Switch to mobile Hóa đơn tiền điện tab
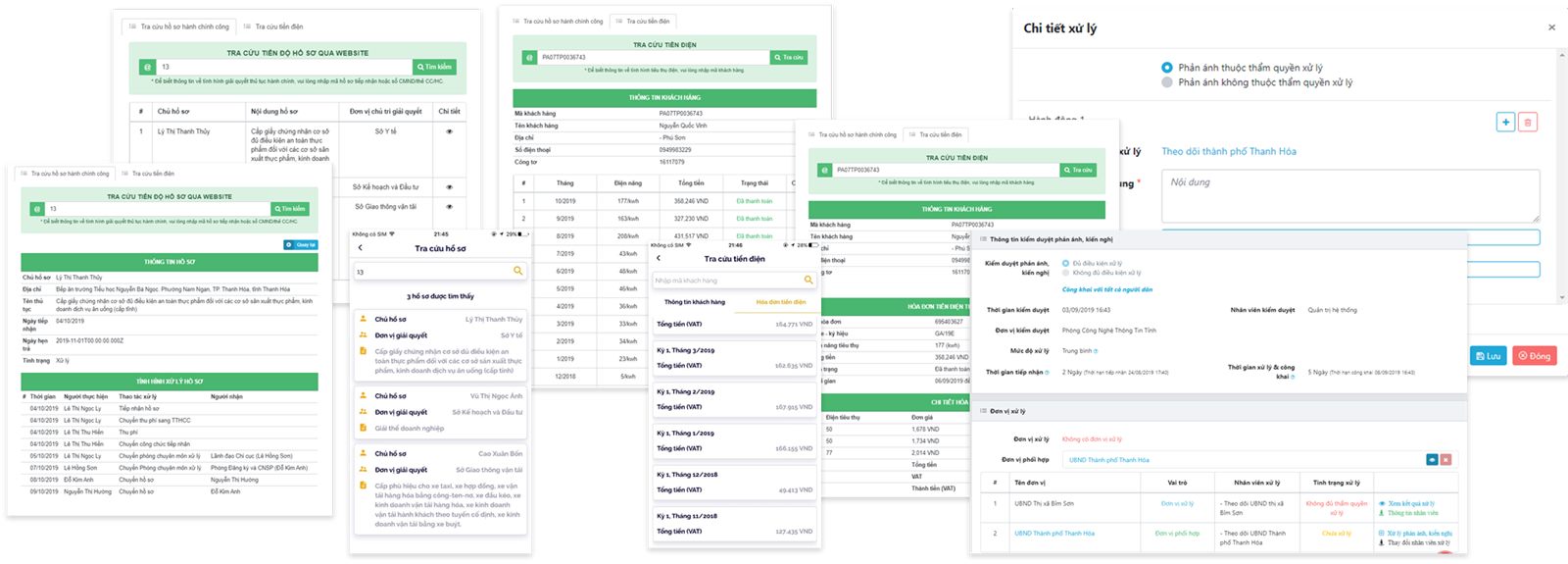The image size is (1568, 564). (x=781, y=302)
